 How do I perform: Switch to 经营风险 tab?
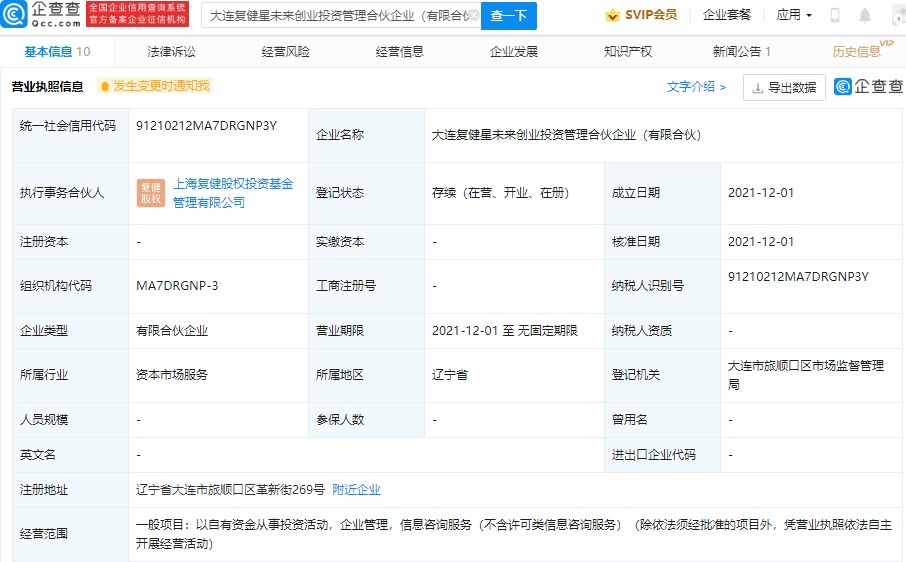point(285,51)
